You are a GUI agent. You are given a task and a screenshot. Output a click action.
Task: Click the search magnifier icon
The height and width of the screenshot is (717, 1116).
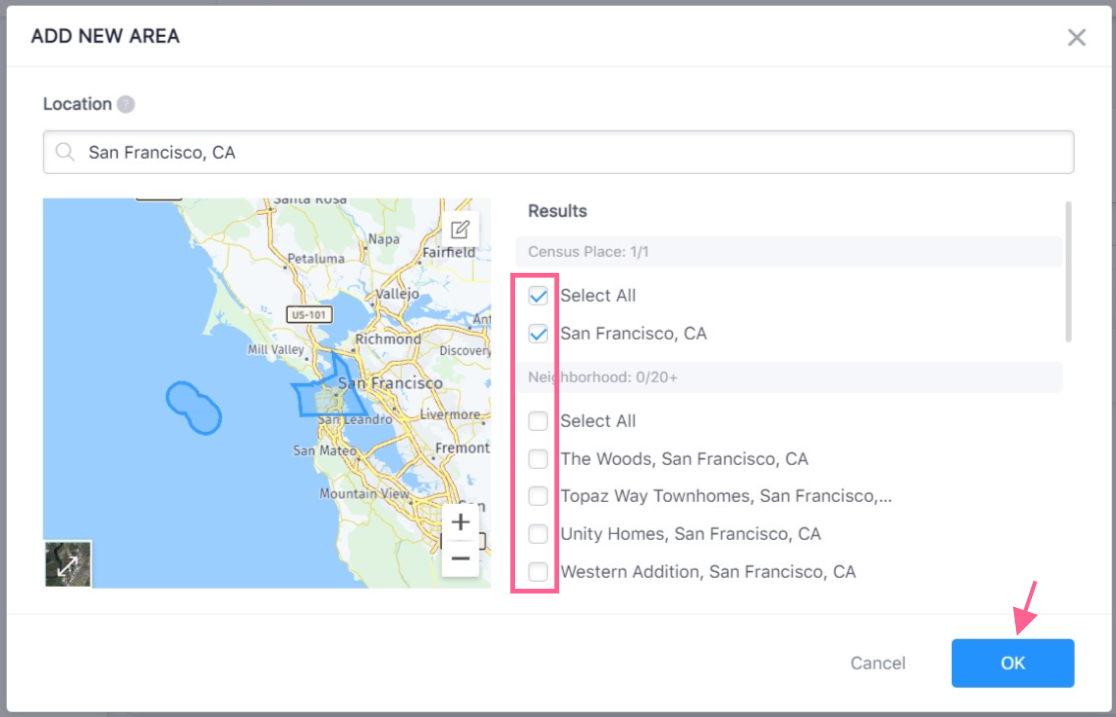[66, 152]
